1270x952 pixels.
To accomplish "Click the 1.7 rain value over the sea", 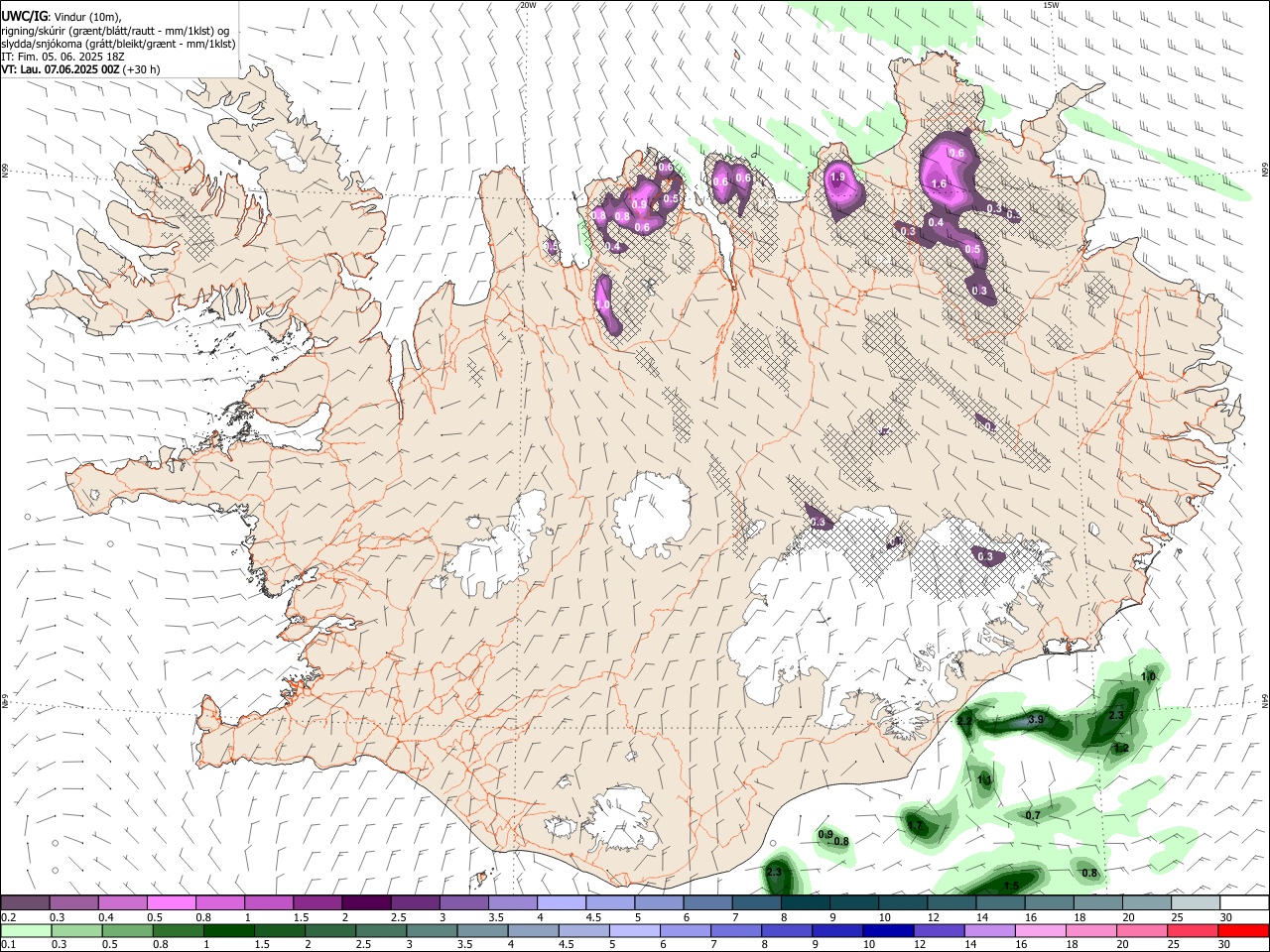I will pos(915,825).
